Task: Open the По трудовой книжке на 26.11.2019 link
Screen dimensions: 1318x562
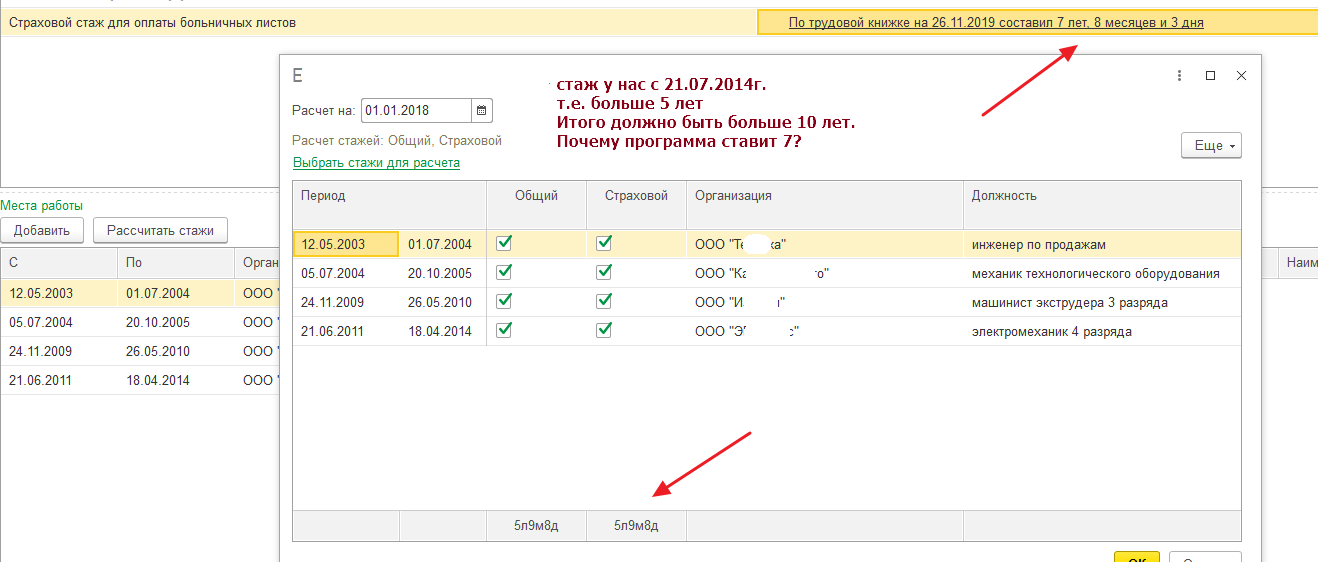Action: 996,22
